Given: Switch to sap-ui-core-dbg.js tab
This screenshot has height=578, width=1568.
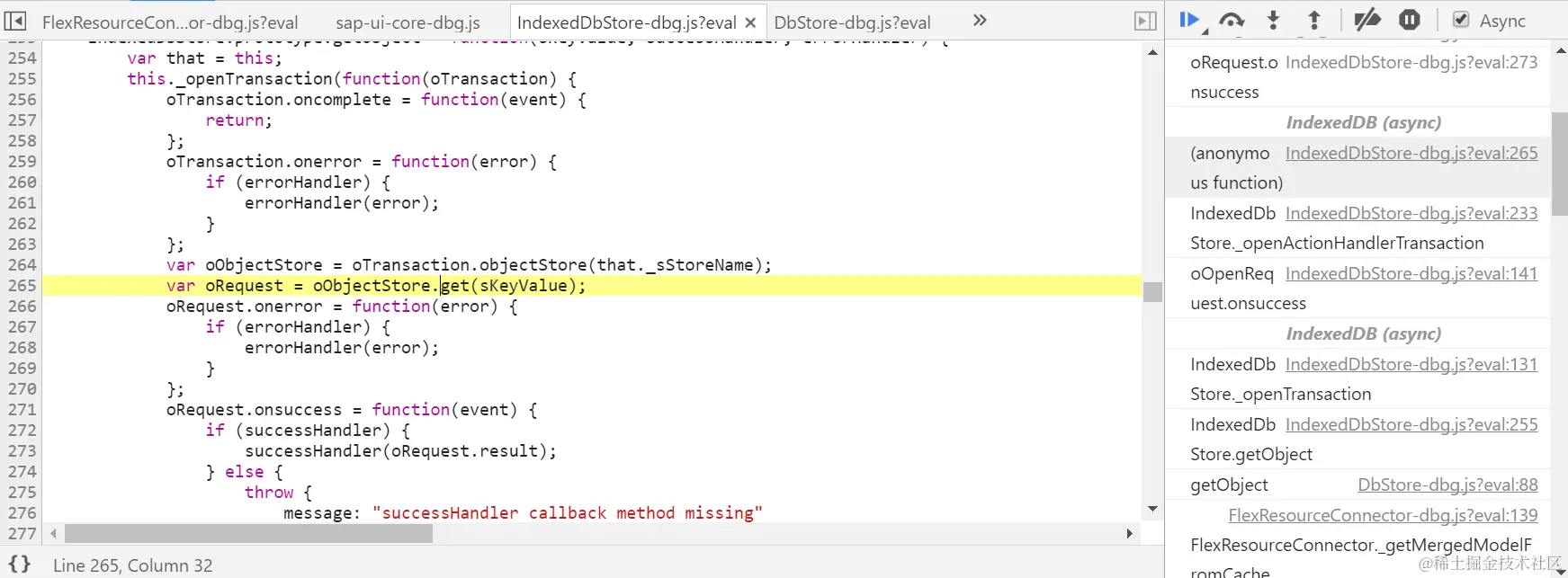Looking at the screenshot, I should pyautogui.click(x=408, y=22).
